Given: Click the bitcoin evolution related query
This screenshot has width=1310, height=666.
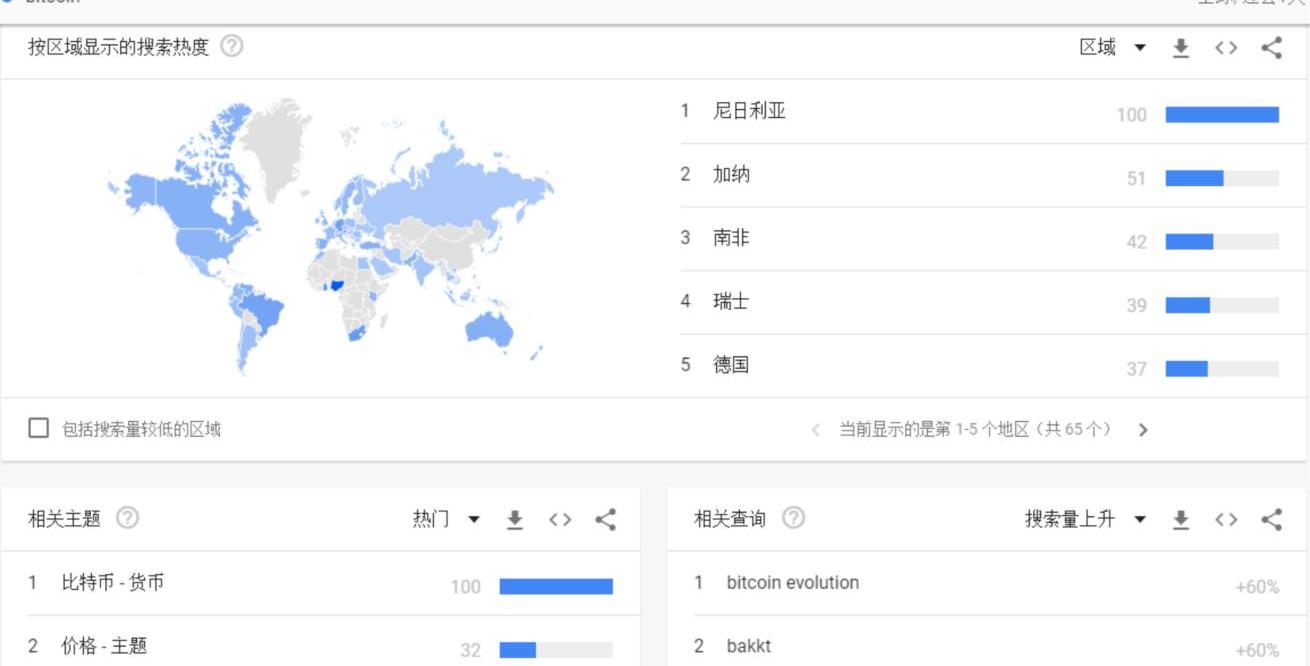Looking at the screenshot, I should (792, 583).
